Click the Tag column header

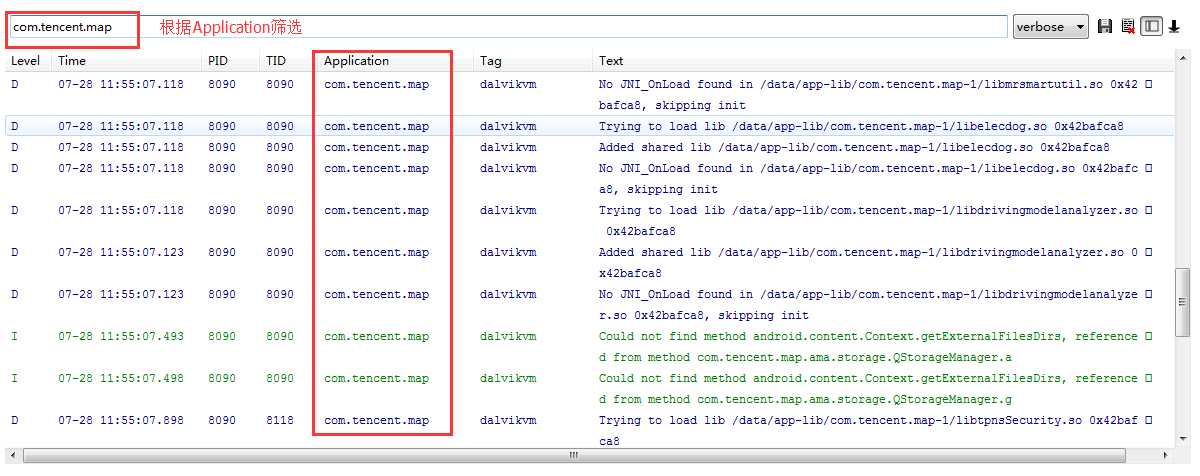click(491, 61)
